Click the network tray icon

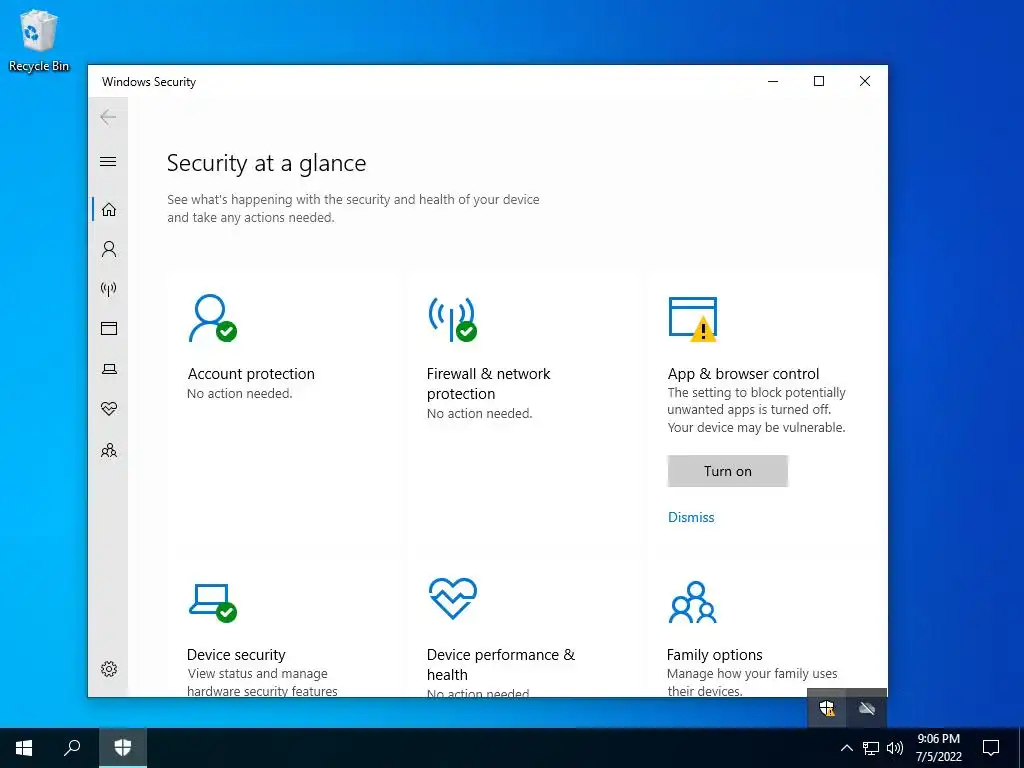coord(871,748)
